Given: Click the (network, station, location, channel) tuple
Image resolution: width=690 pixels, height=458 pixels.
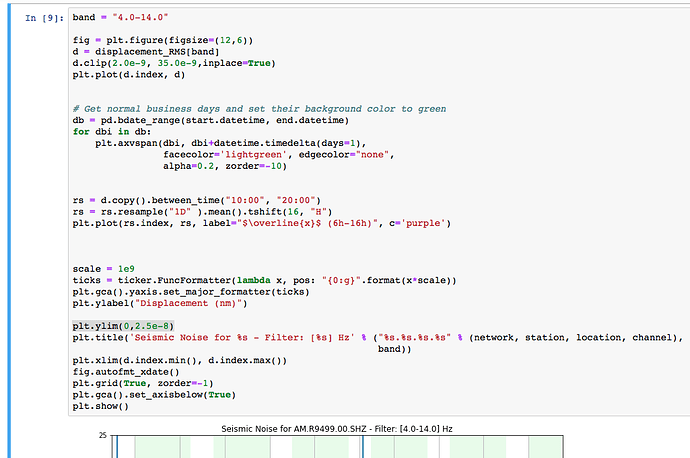Looking at the screenshot, I should coord(573,337).
